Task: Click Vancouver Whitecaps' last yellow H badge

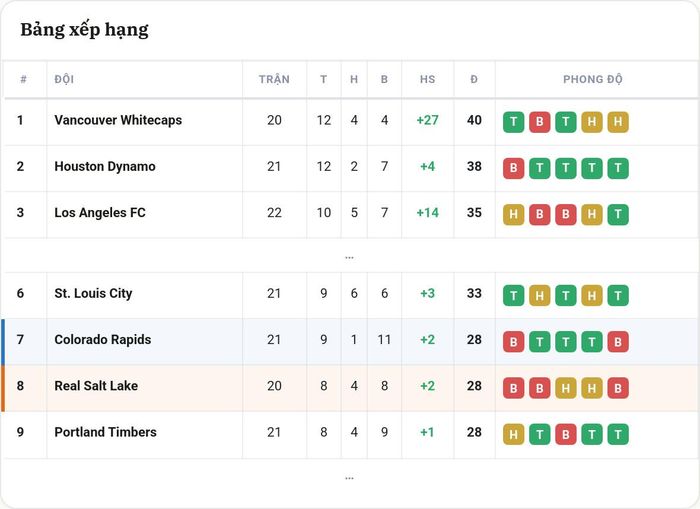Action: point(618,122)
